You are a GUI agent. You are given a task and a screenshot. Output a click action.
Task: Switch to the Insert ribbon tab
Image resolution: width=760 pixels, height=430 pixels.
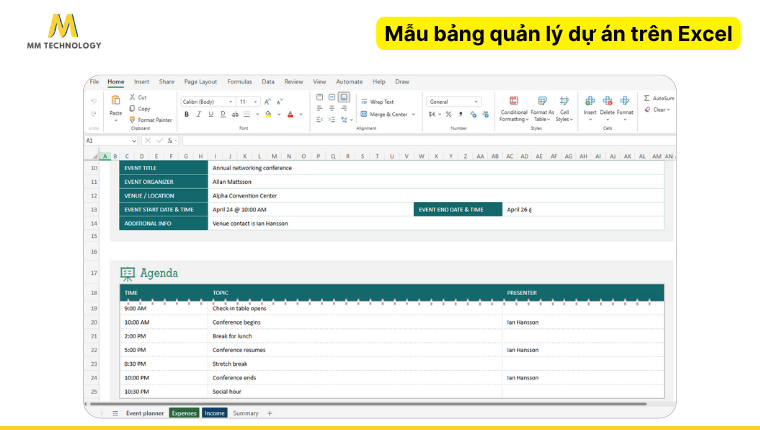(x=142, y=81)
